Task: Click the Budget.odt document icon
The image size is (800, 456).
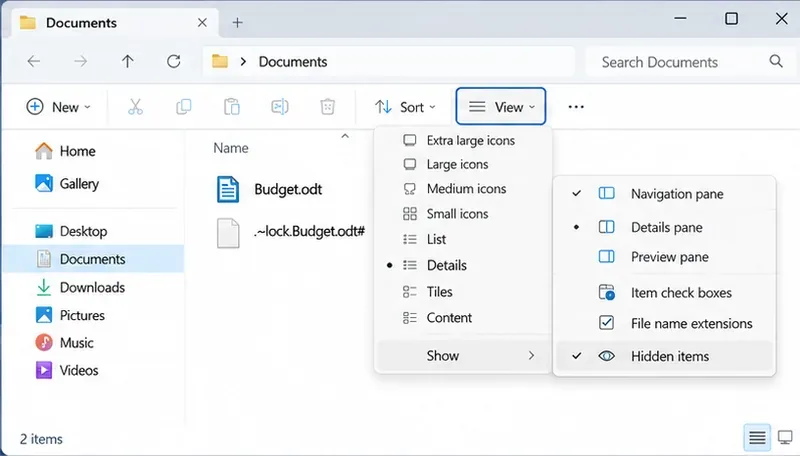Action: [x=228, y=189]
